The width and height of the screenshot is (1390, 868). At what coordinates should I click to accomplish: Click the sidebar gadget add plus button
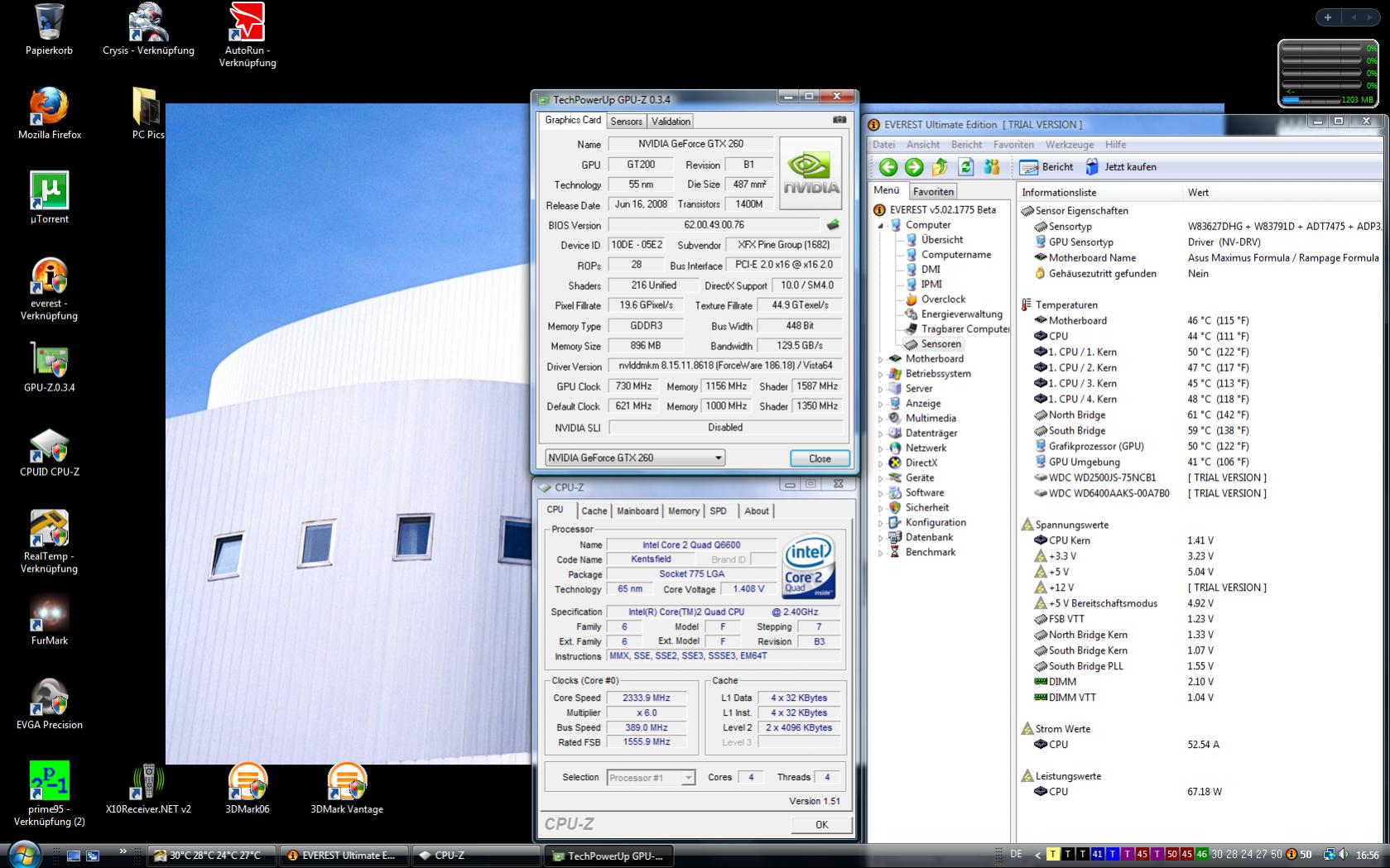pyautogui.click(x=1327, y=17)
